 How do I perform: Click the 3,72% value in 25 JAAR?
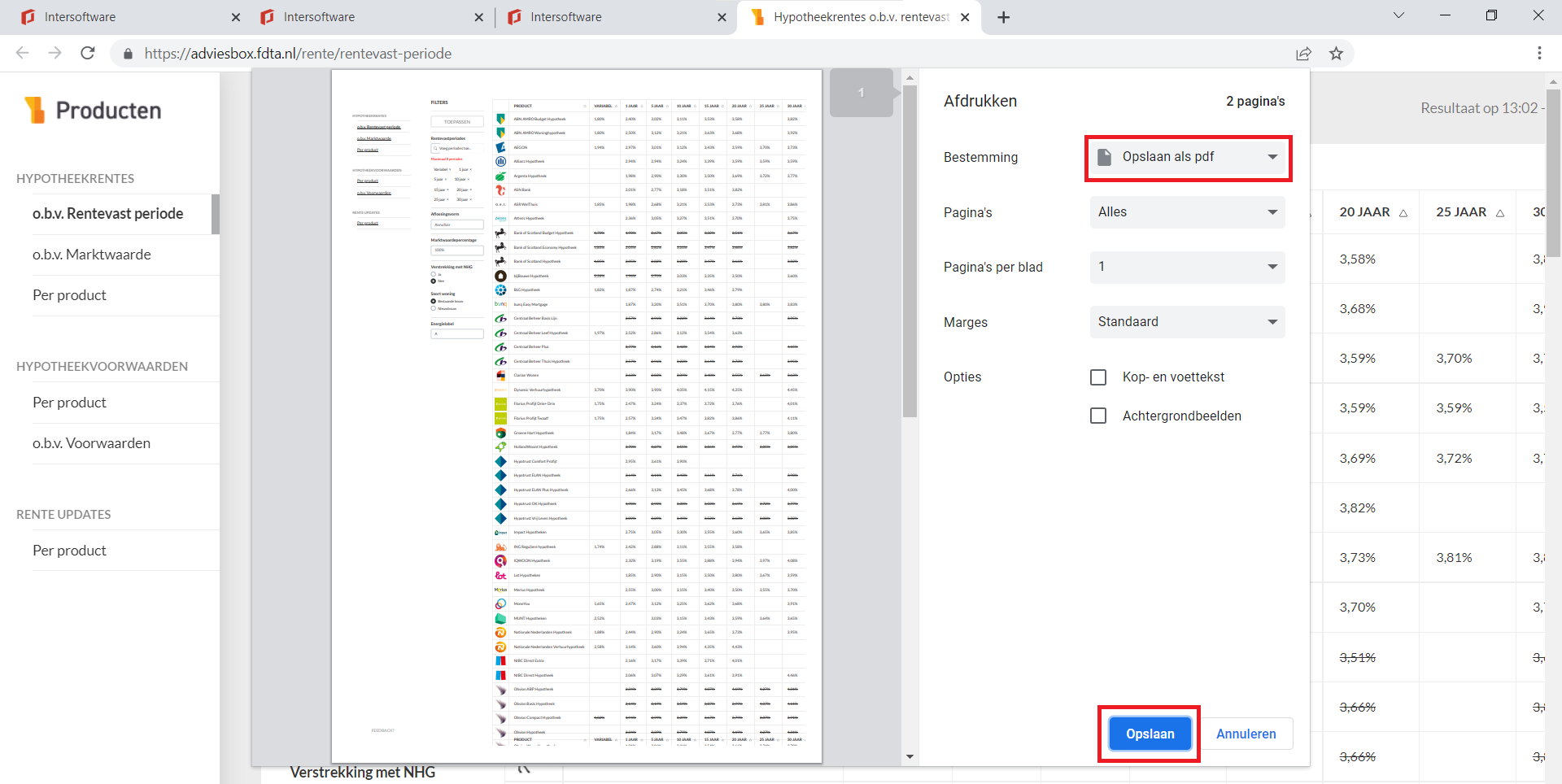pyautogui.click(x=1454, y=459)
